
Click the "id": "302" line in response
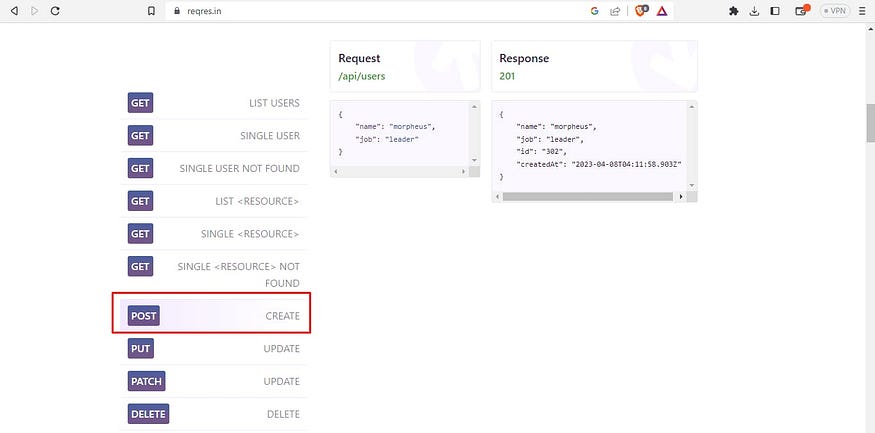click(x=542, y=151)
